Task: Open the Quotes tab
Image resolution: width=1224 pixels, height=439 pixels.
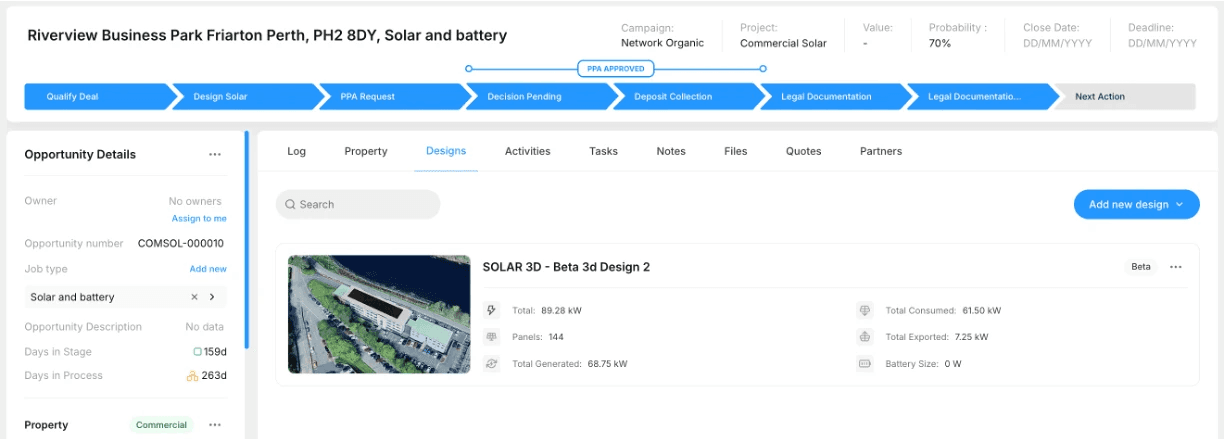Action: [x=803, y=151]
